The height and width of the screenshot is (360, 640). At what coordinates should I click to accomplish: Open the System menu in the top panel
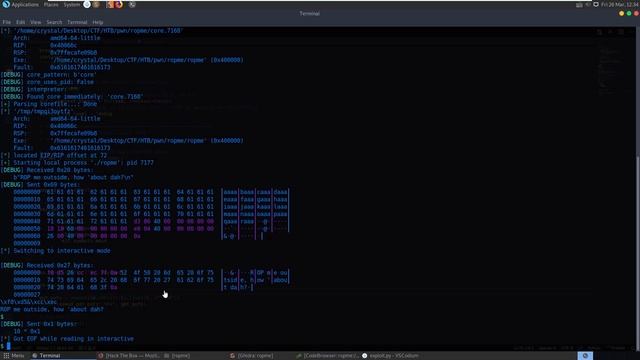pyautogui.click(x=71, y=4)
